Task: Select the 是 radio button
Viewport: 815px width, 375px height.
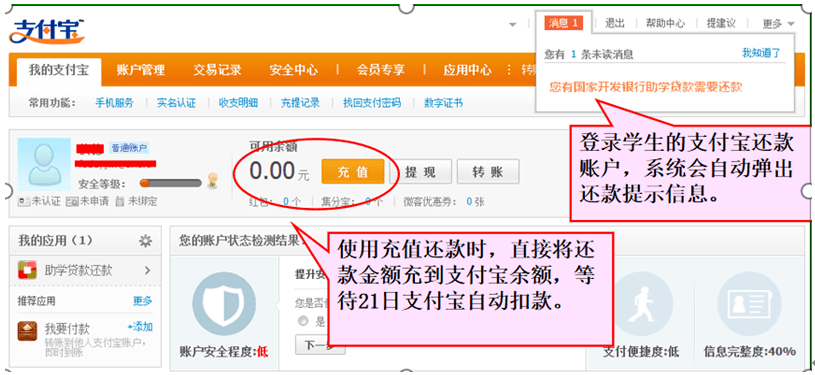Action: tap(304, 321)
